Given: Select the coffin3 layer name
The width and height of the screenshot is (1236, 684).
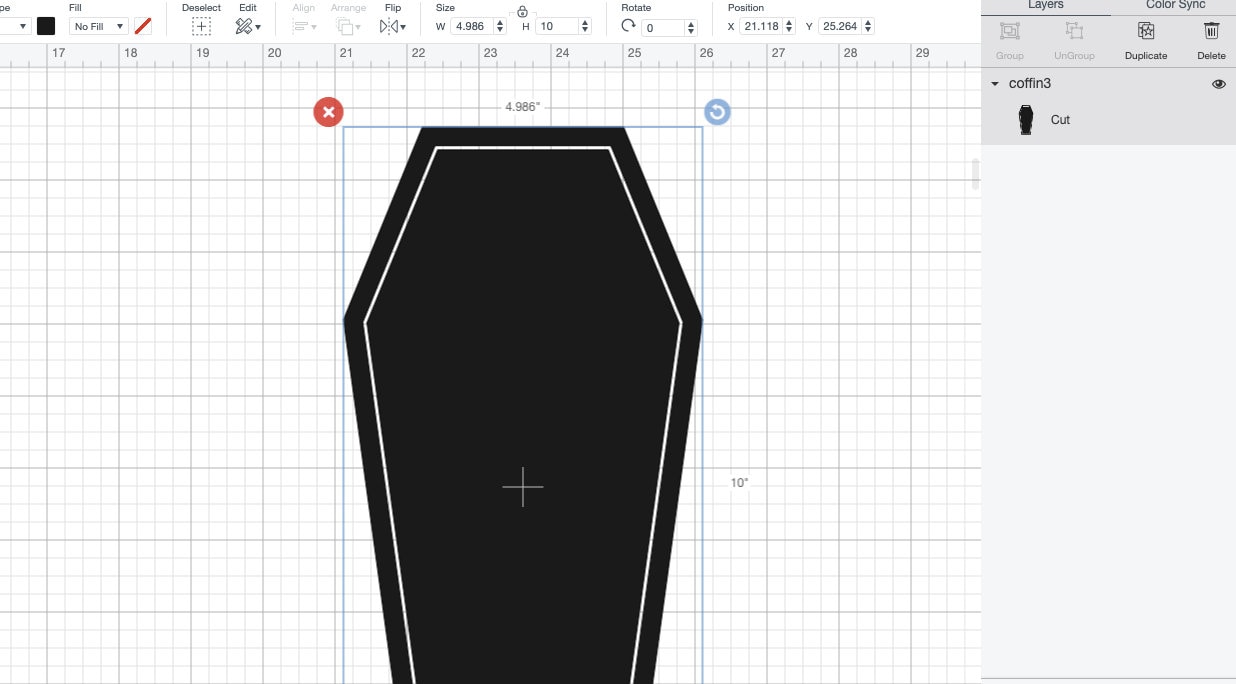Looking at the screenshot, I should click(1030, 84).
